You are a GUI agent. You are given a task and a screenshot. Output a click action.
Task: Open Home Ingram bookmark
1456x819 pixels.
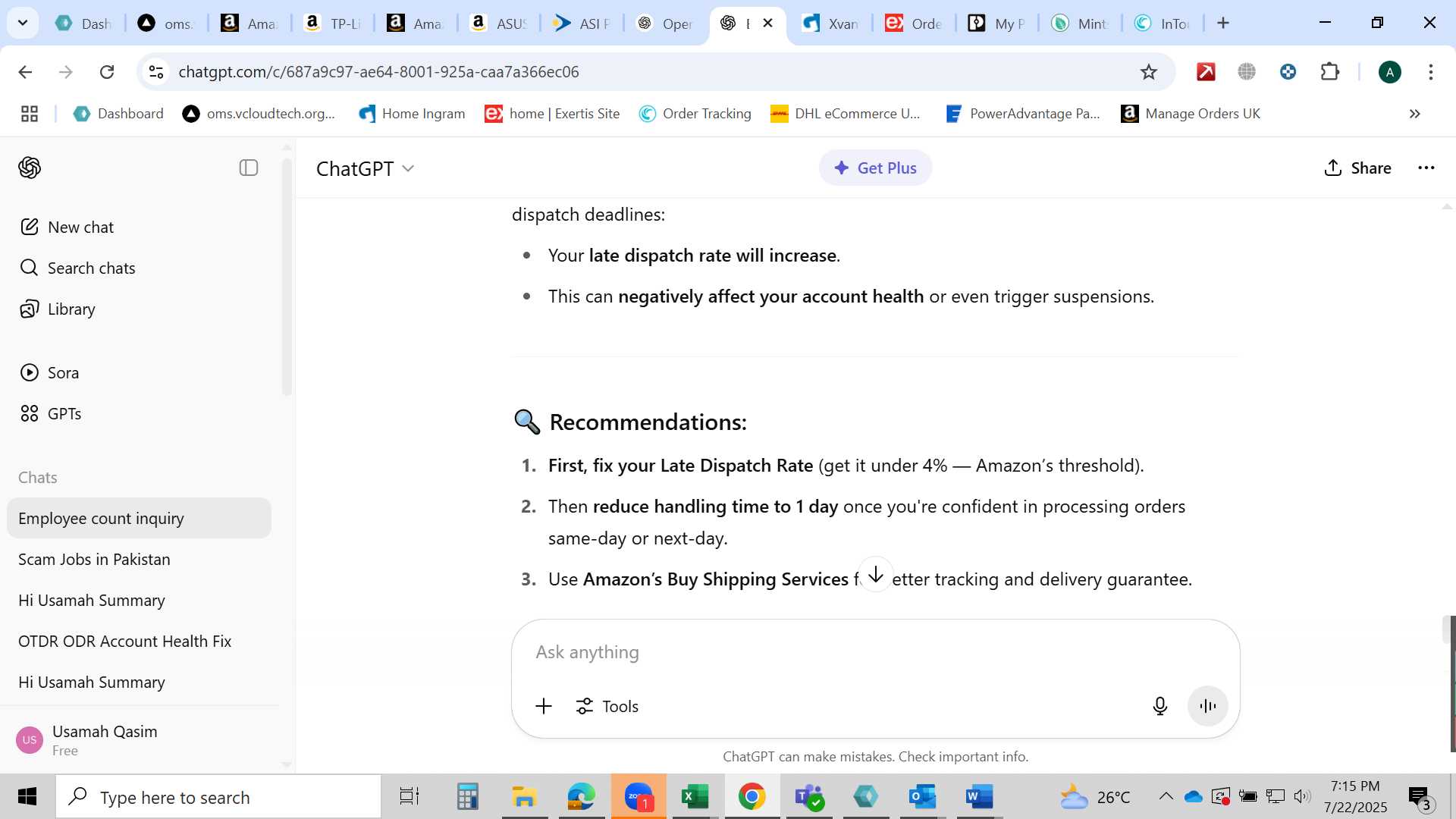412,114
